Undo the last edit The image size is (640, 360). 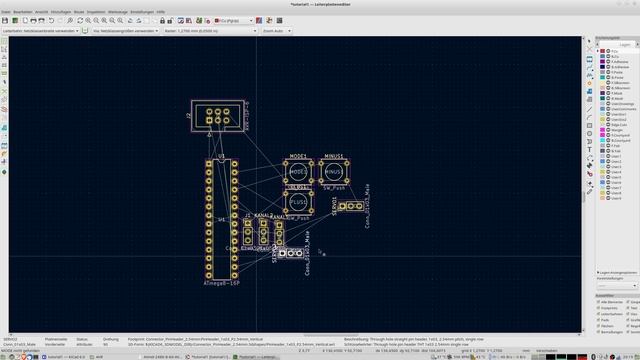51,20
